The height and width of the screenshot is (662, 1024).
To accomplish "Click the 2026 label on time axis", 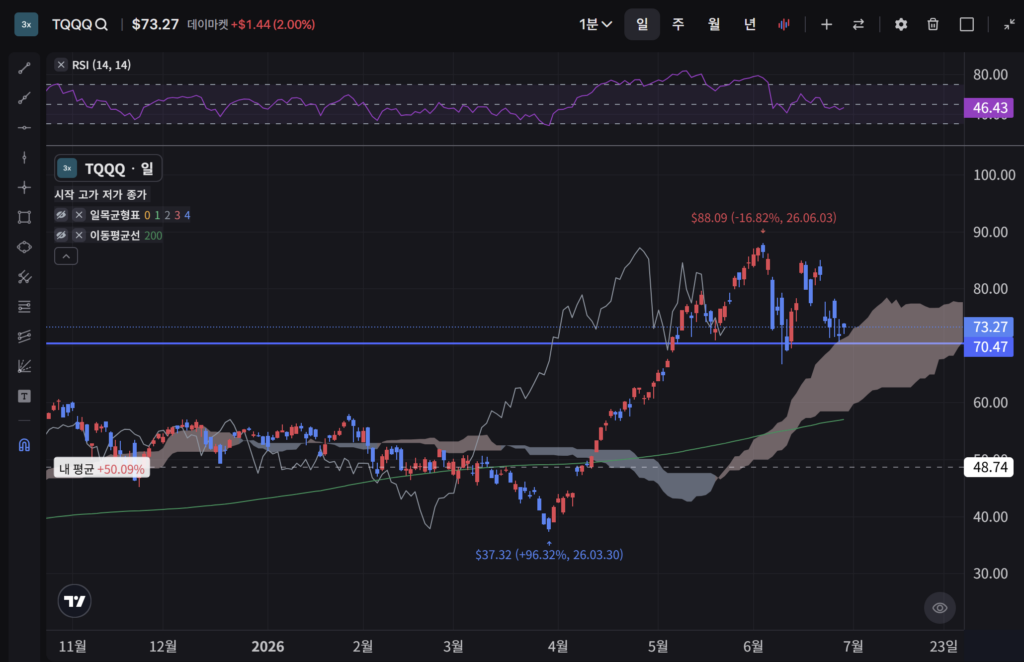I will tap(268, 646).
